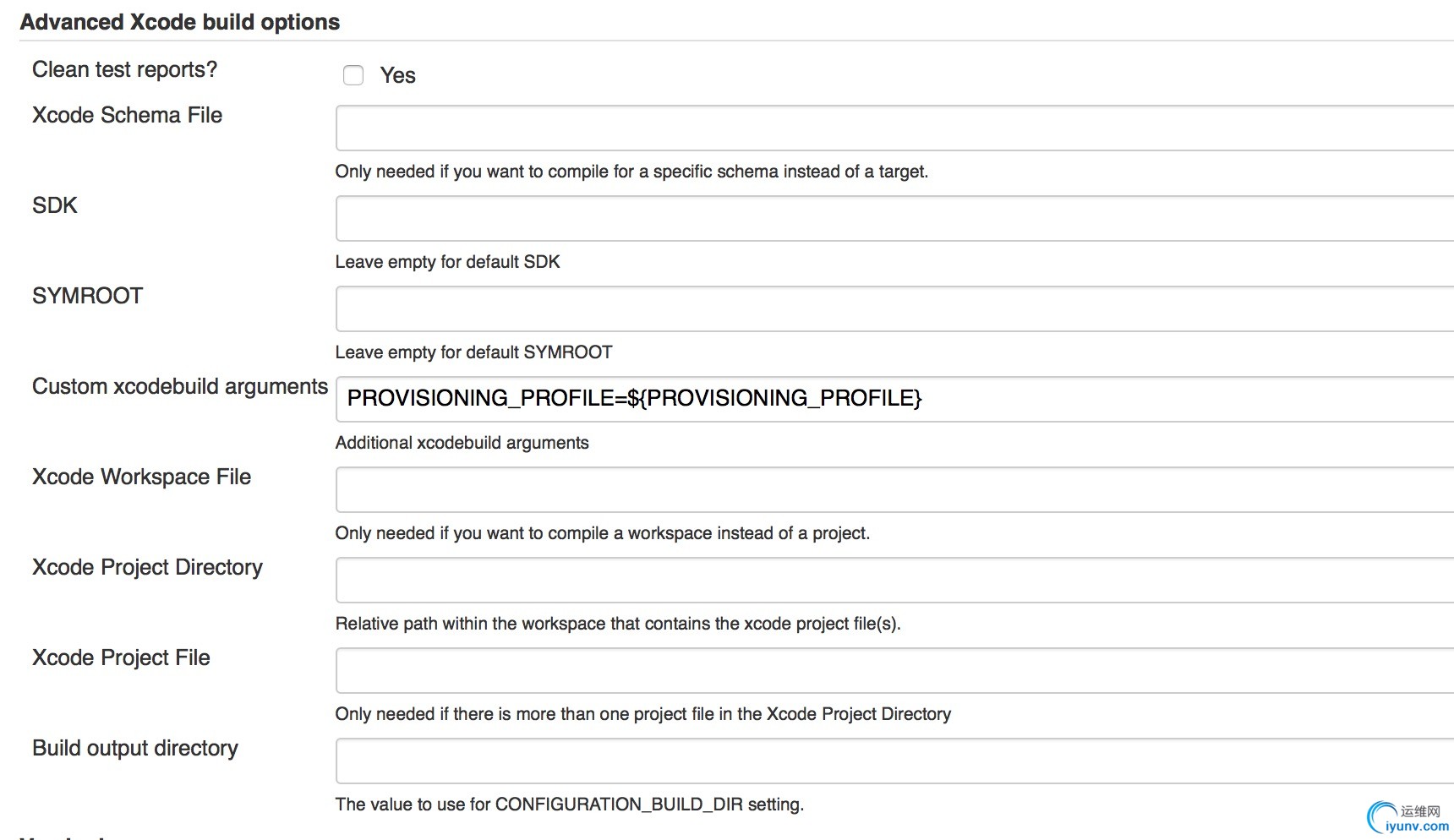Click the CONFIGURATION_BUILD_DIR help text
Screen dimensions: 1454x840
click(x=569, y=805)
